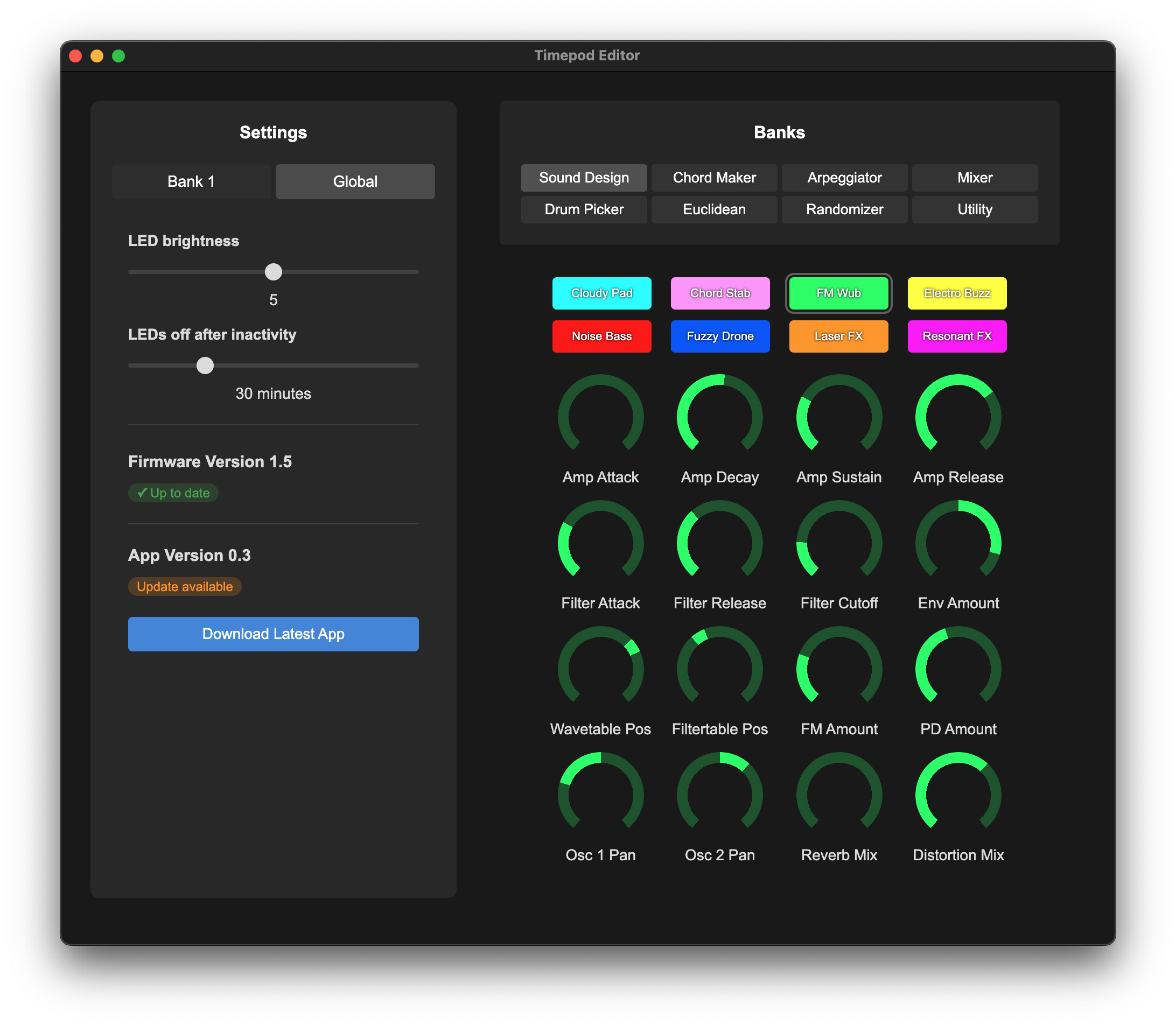Choose the Cloudy Pad preset
This screenshot has width=1176, height=1025.
tap(601, 293)
